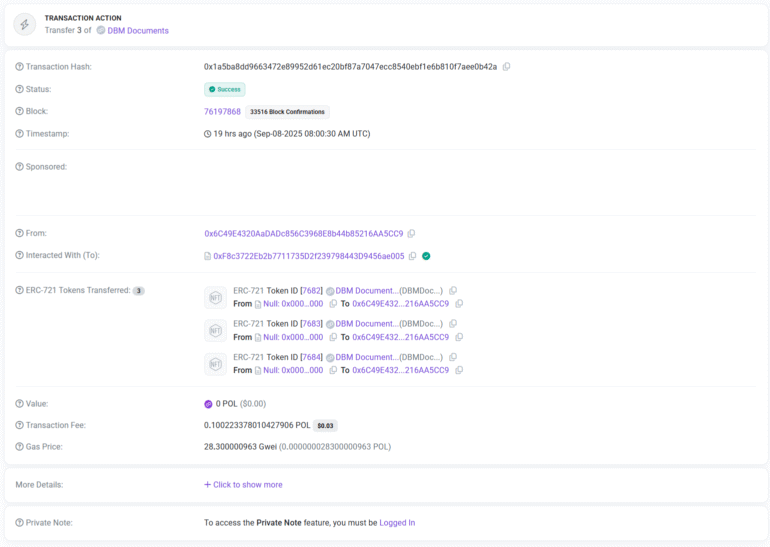Copy the transaction hash to clipboard
The image size is (770, 547).
point(506,67)
